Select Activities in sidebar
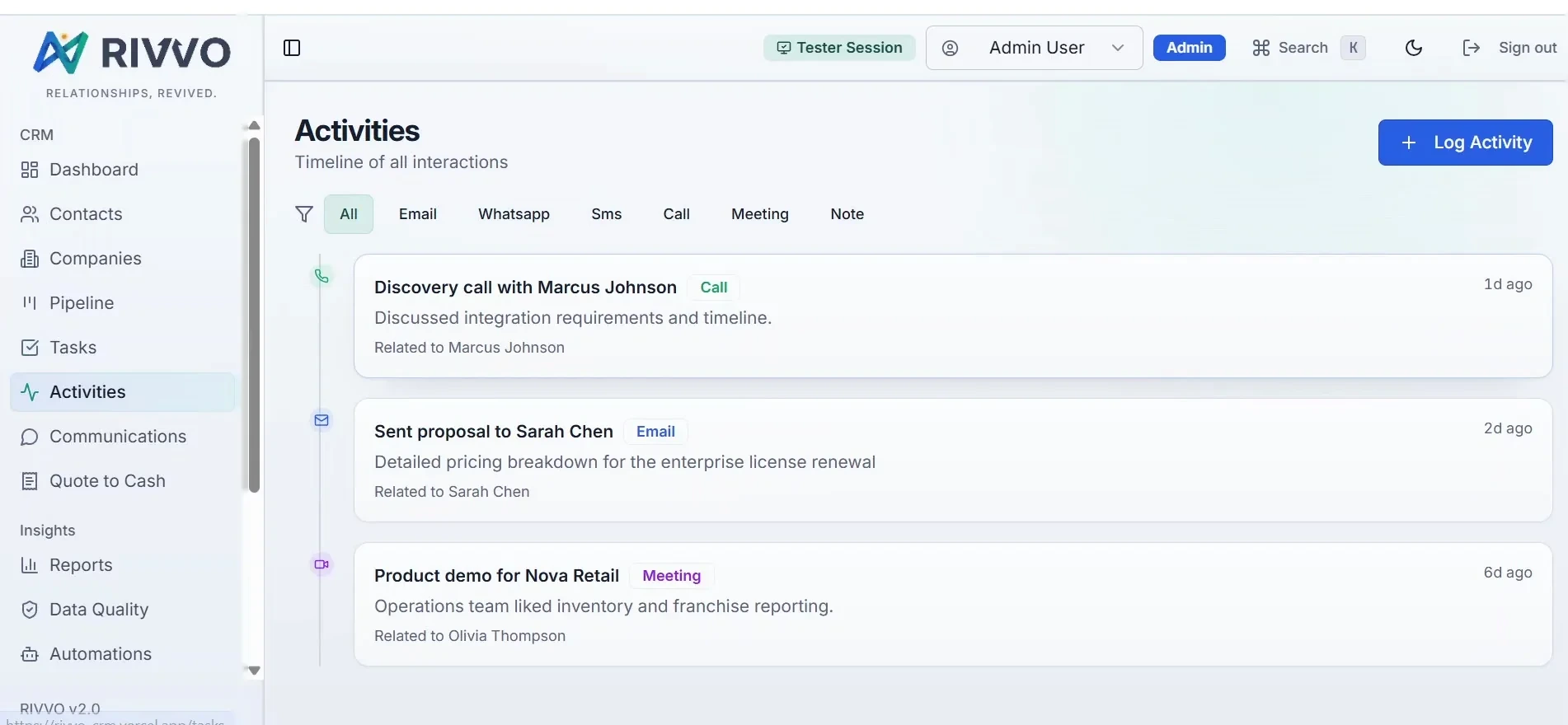The height and width of the screenshot is (725, 1568). click(x=123, y=392)
